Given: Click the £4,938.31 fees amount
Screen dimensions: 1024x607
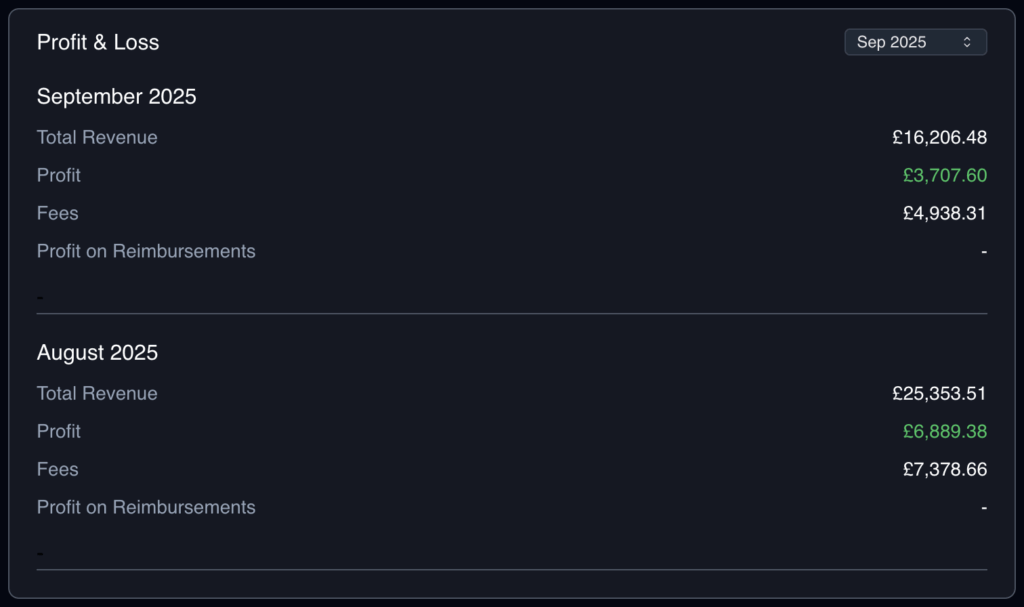Looking at the screenshot, I should [944, 214].
